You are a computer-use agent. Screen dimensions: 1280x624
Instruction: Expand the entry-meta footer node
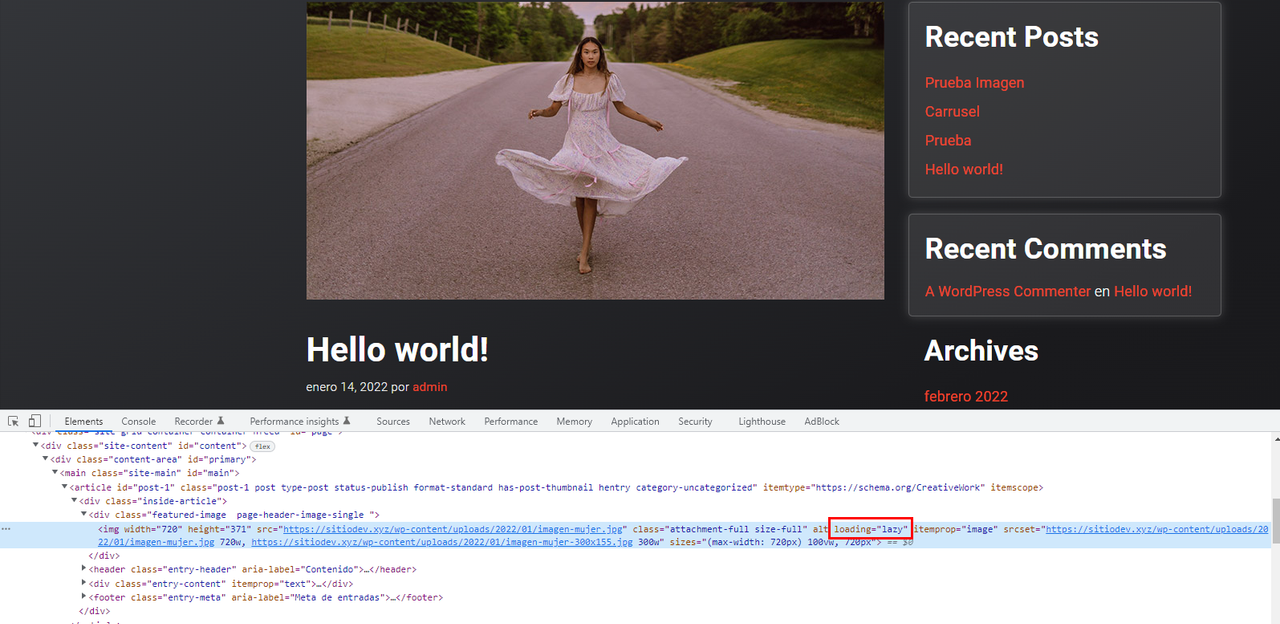click(84, 597)
